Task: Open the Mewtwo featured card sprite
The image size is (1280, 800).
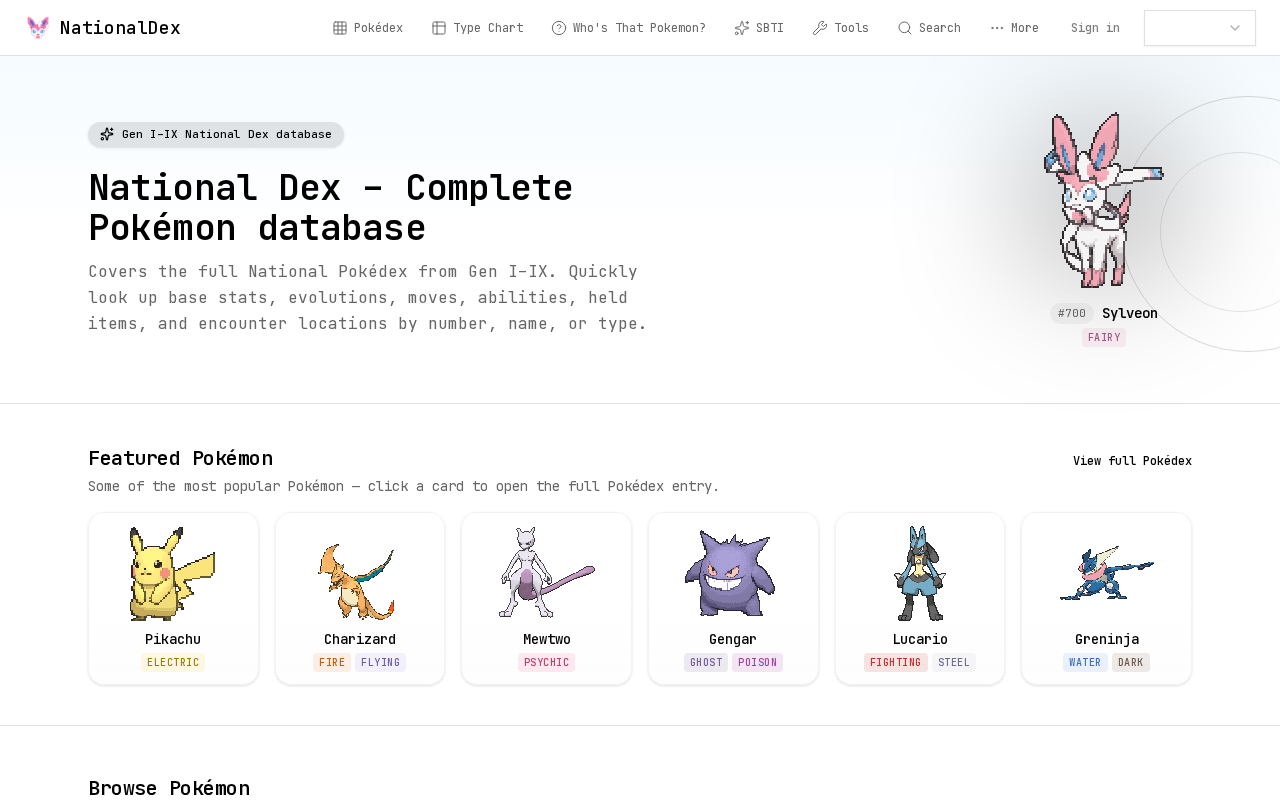Action: coord(546,573)
